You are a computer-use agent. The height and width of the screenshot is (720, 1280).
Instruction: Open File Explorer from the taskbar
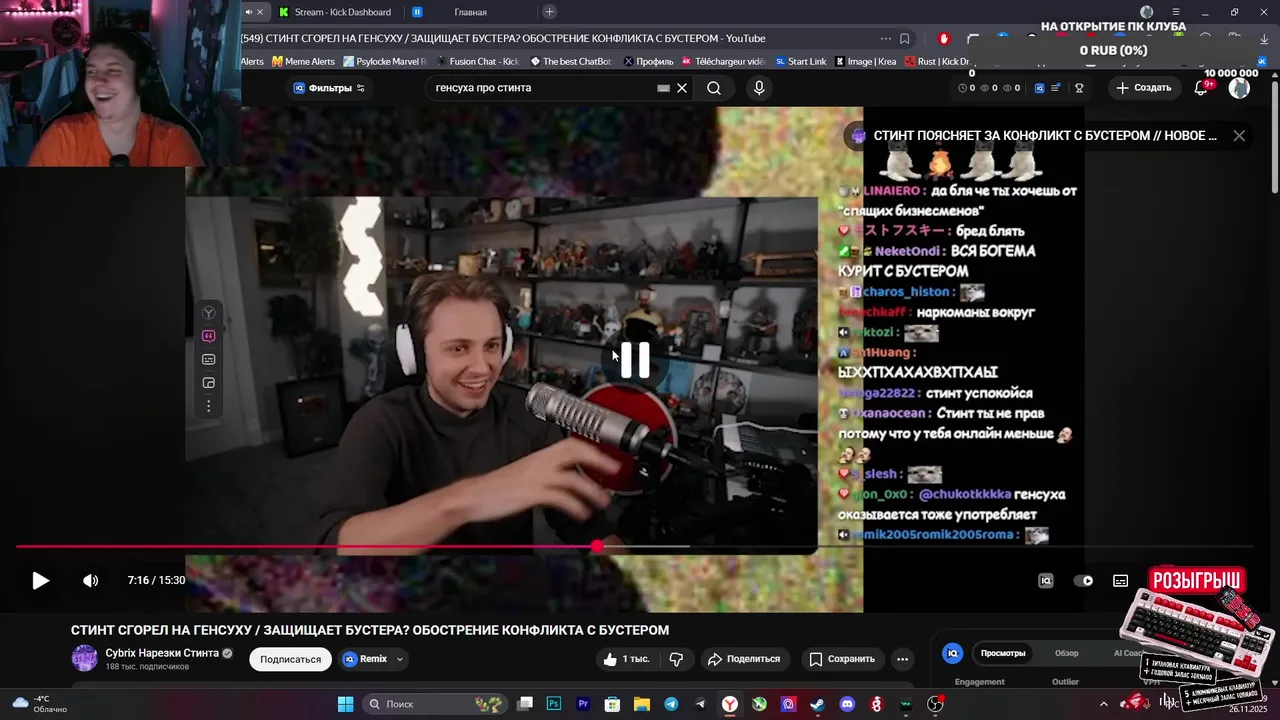pos(642,704)
